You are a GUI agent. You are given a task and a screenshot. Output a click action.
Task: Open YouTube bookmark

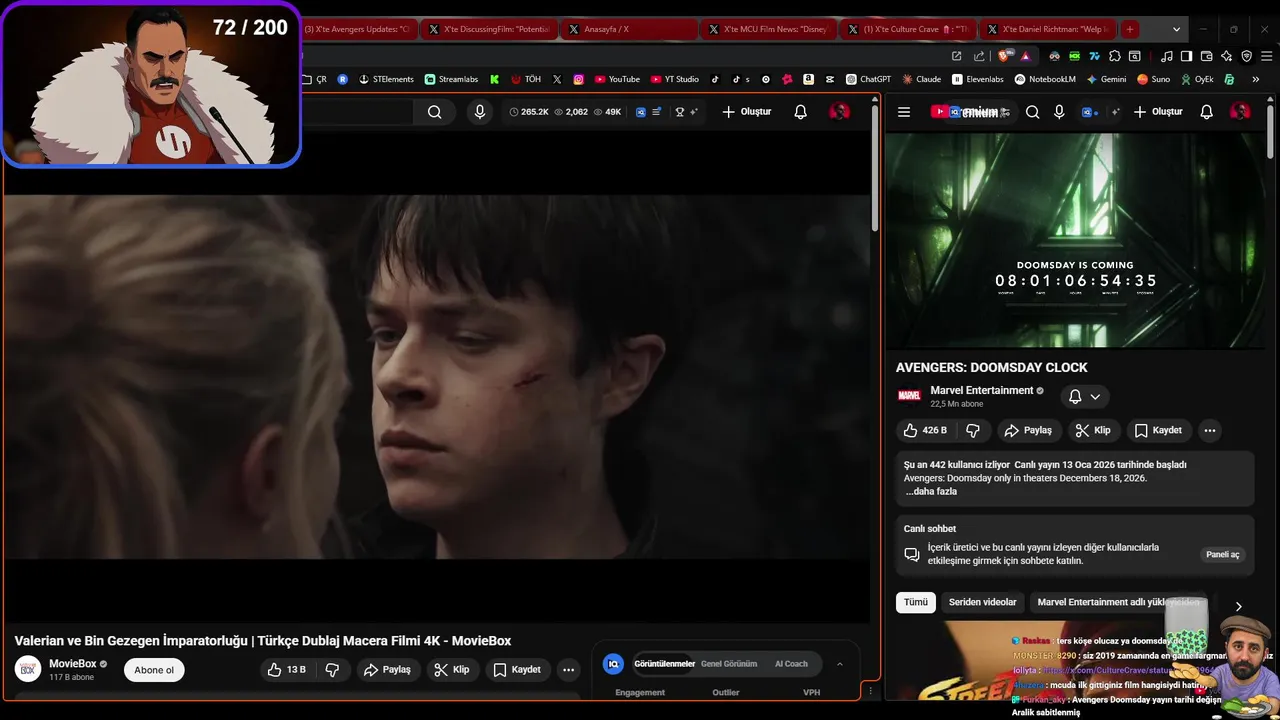617,79
